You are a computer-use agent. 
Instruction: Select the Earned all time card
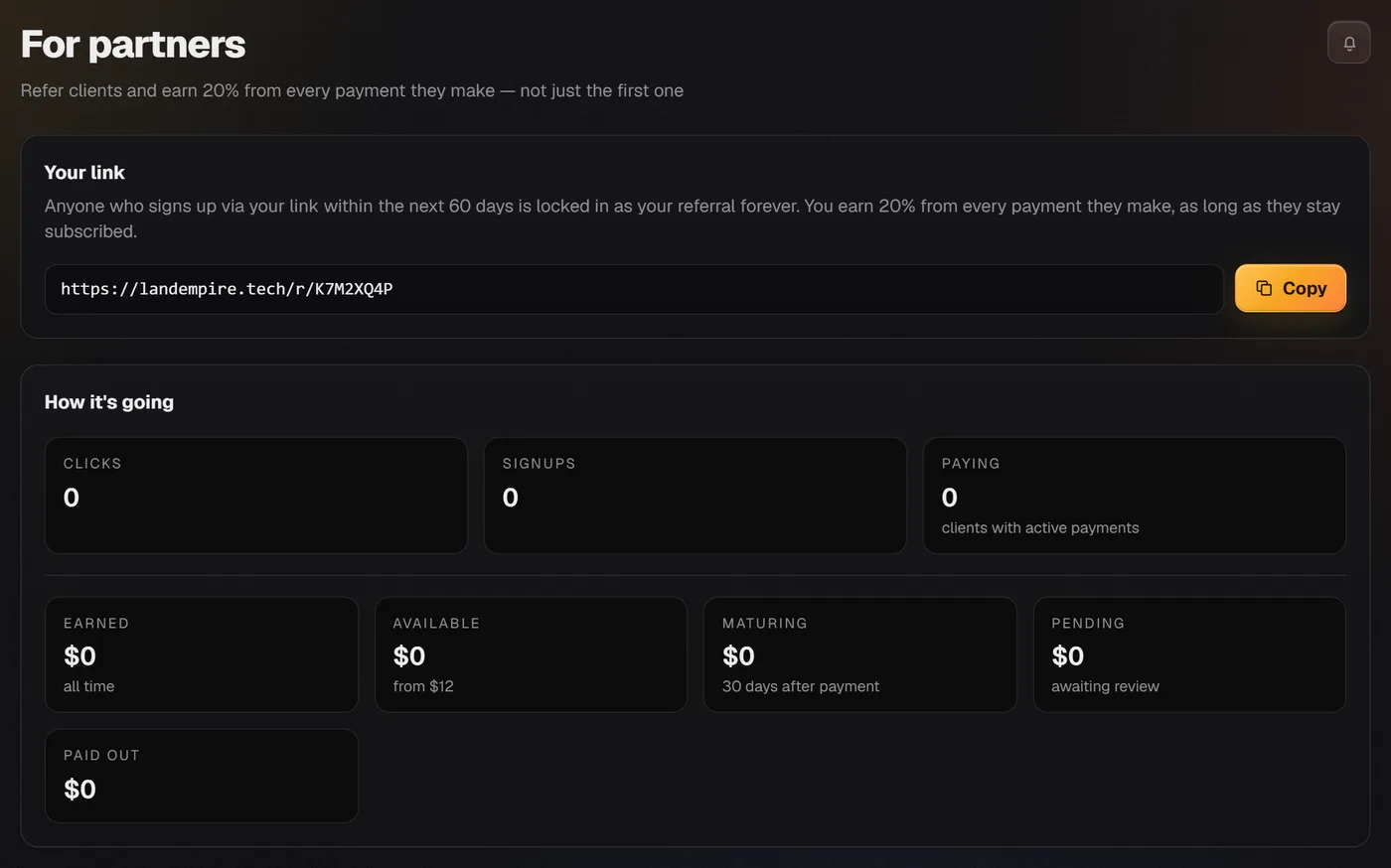click(x=202, y=654)
